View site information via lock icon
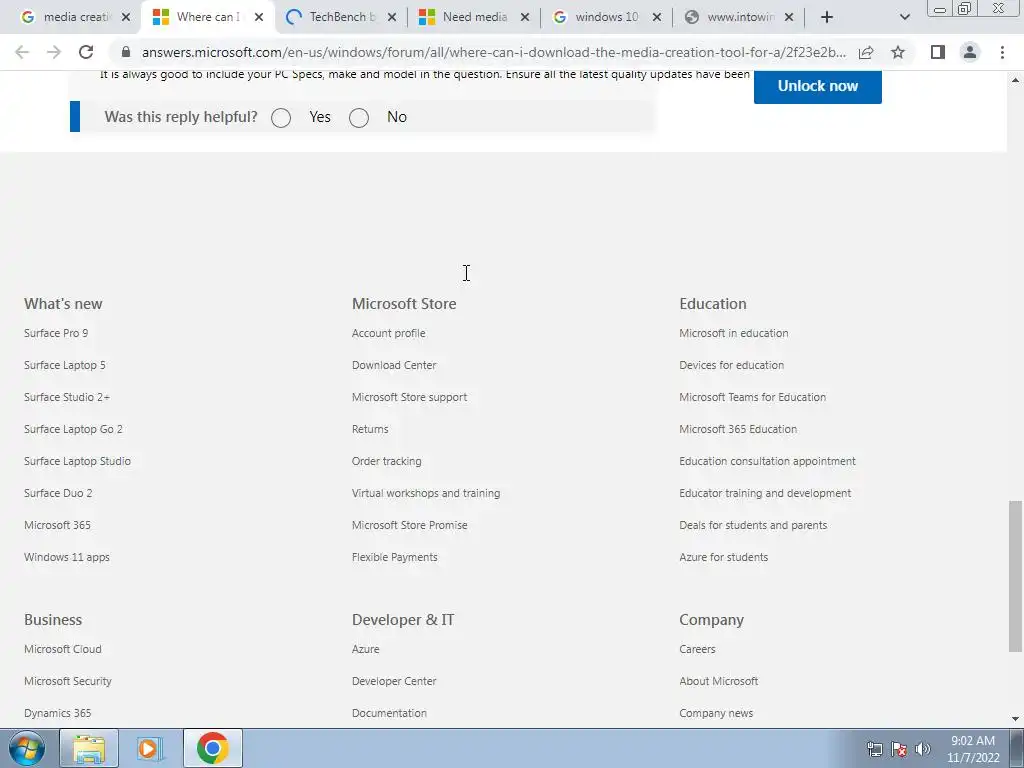Screen dimensions: 1024x768 [x=126, y=52]
